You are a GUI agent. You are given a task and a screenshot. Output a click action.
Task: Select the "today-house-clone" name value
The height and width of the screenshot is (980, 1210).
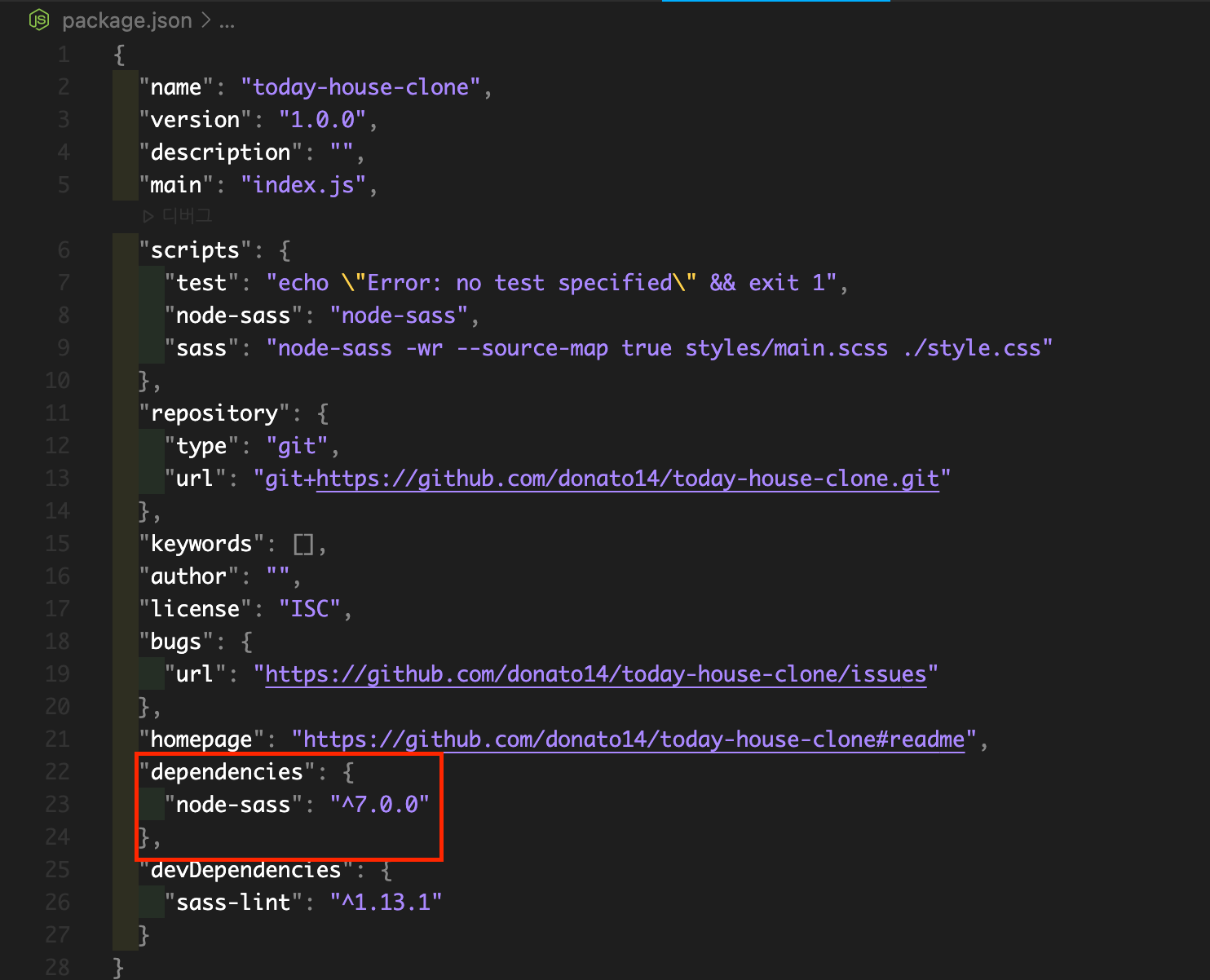pos(360,87)
